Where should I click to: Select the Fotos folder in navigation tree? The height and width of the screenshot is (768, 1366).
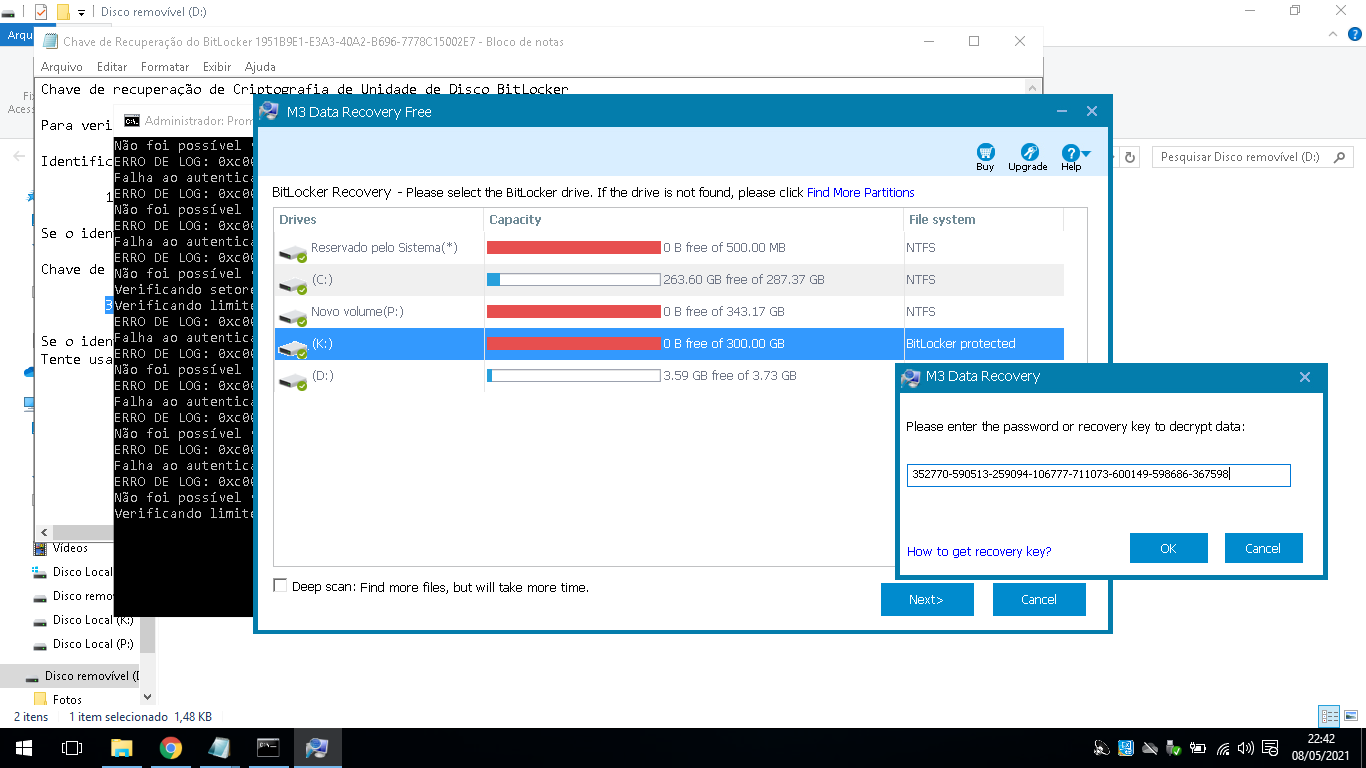(x=67, y=700)
